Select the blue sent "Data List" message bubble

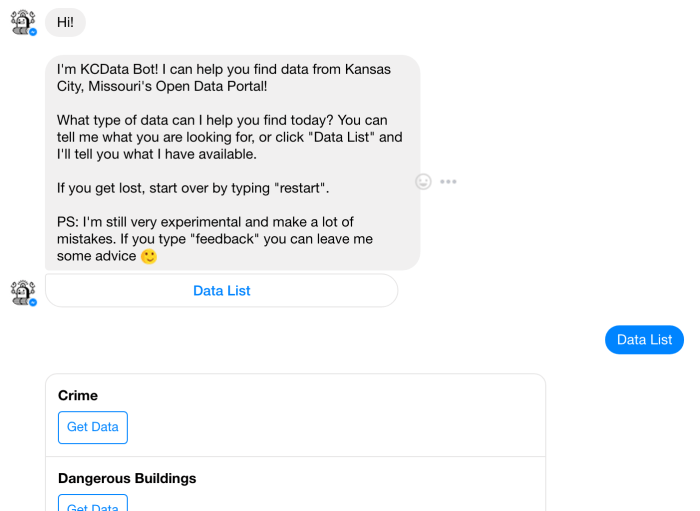[644, 340]
